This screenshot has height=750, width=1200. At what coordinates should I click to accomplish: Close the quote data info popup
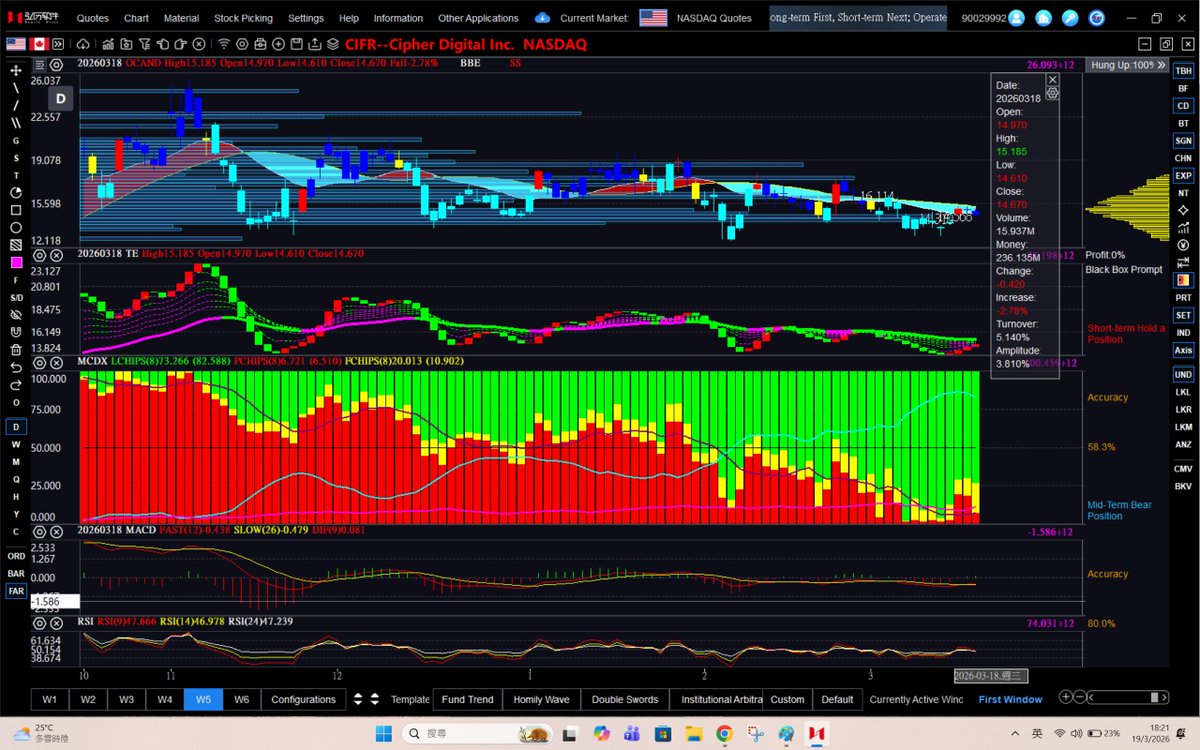[1052, 79]
